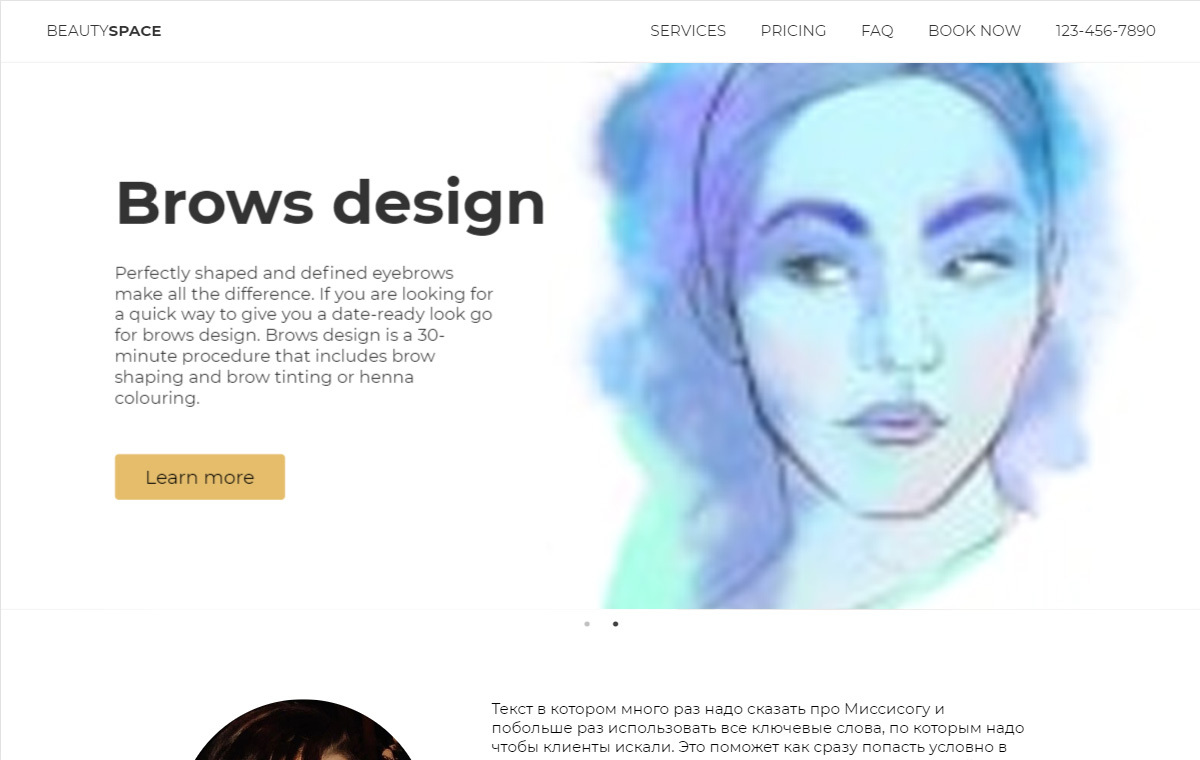Click the lips of the illustrated woman

pos(892,423)
